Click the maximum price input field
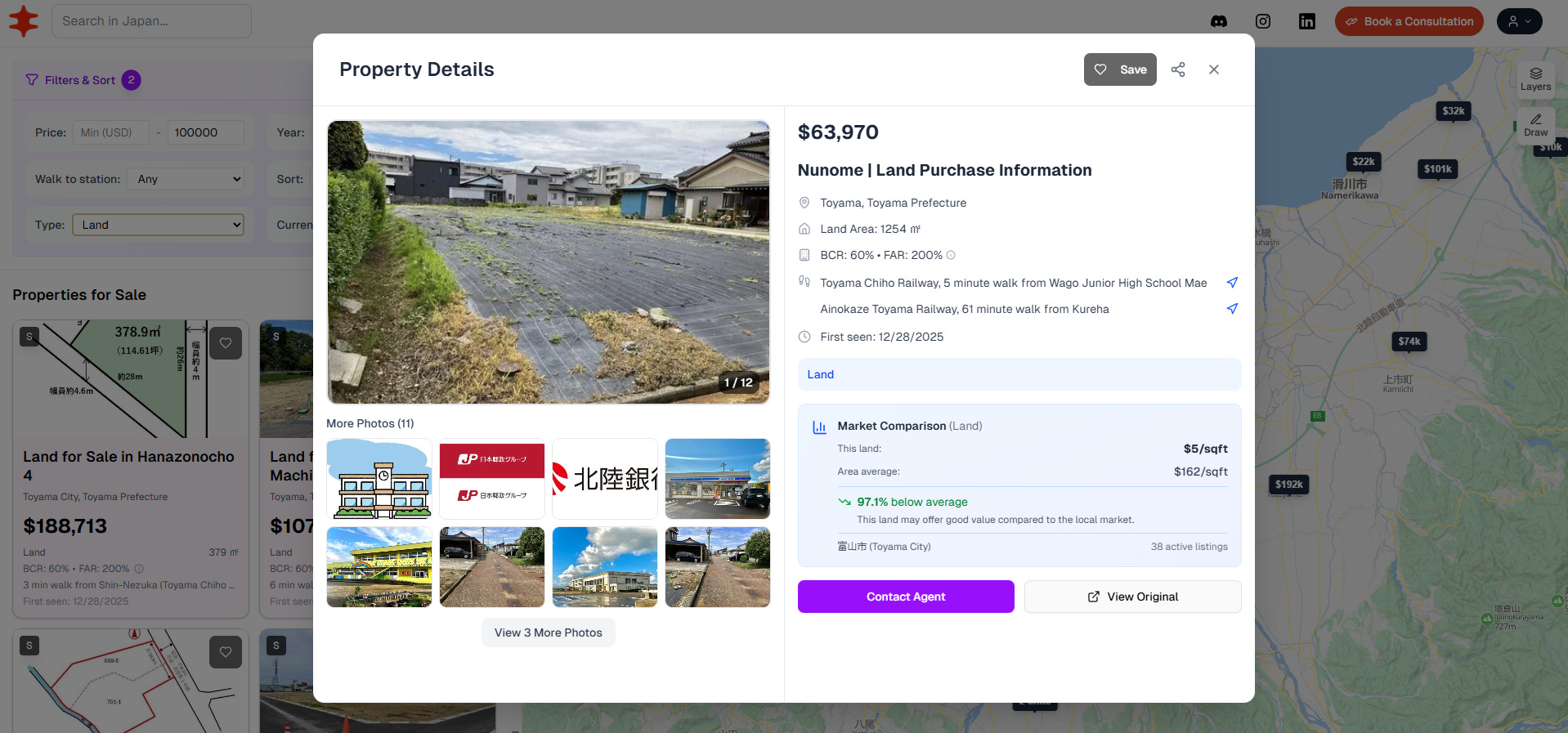1568x733 pixels. point(205,132)
